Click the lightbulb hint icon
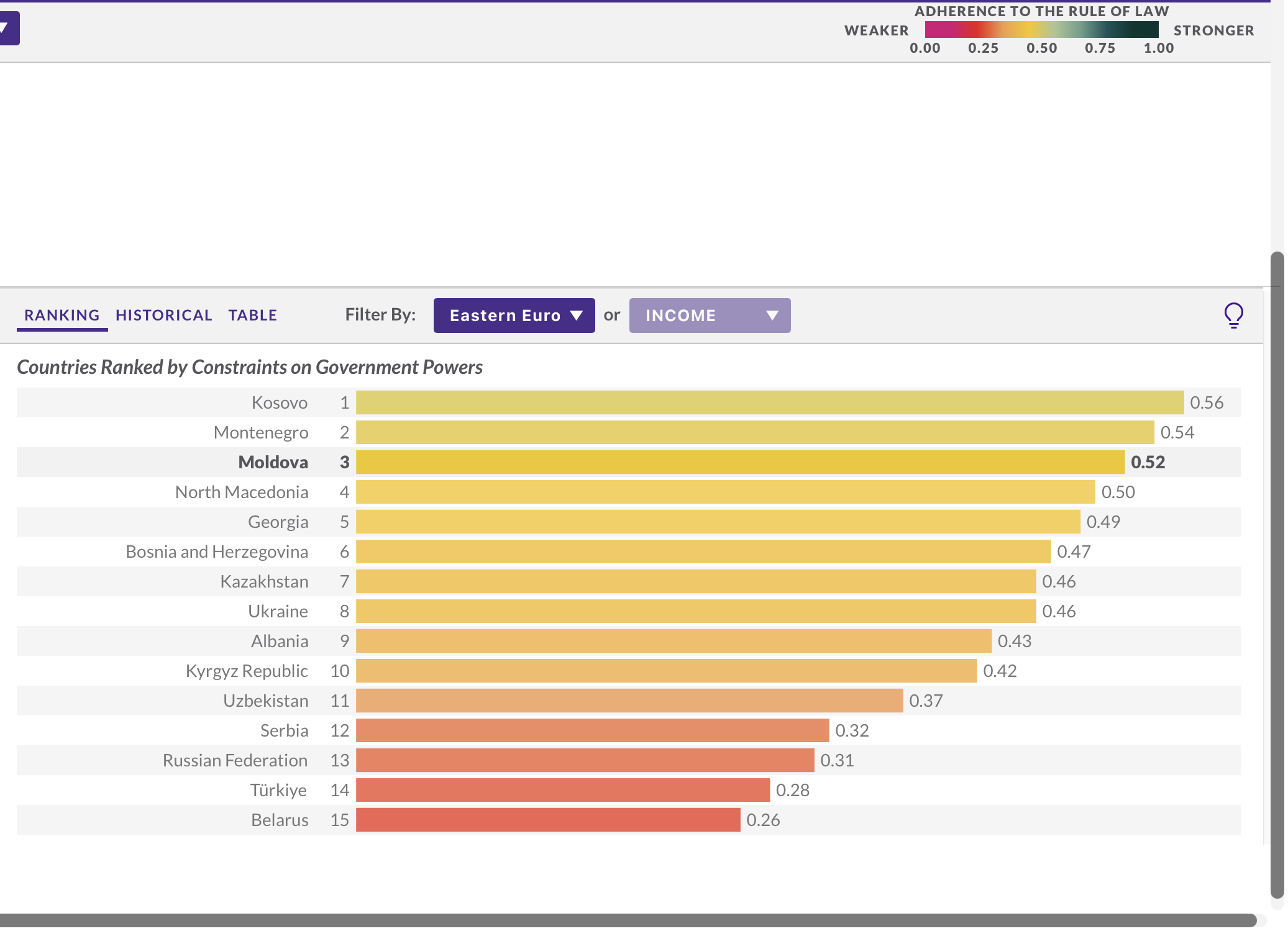 pos(1233,315)
